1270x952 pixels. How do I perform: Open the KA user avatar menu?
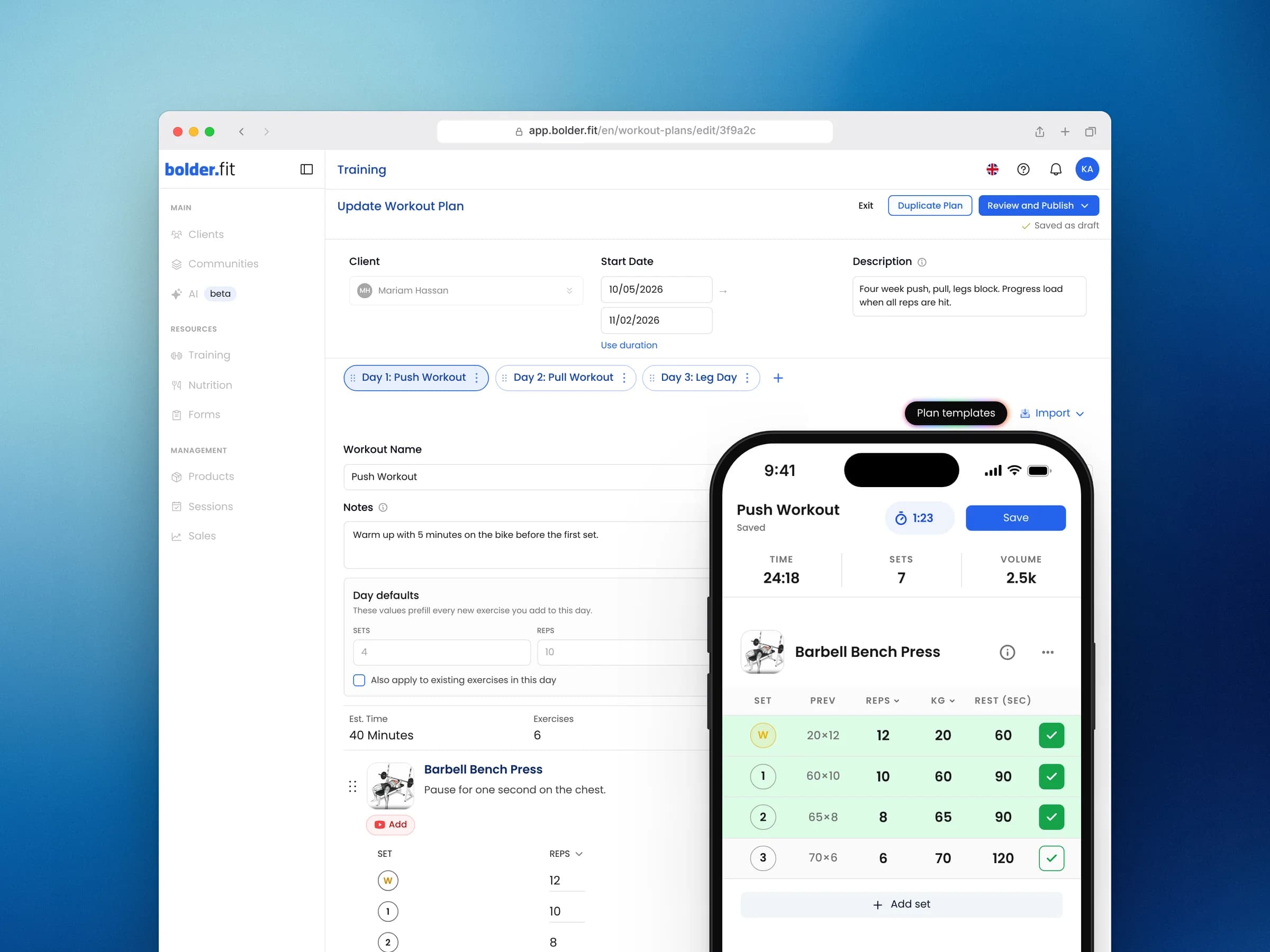[x=1087, y=169]
